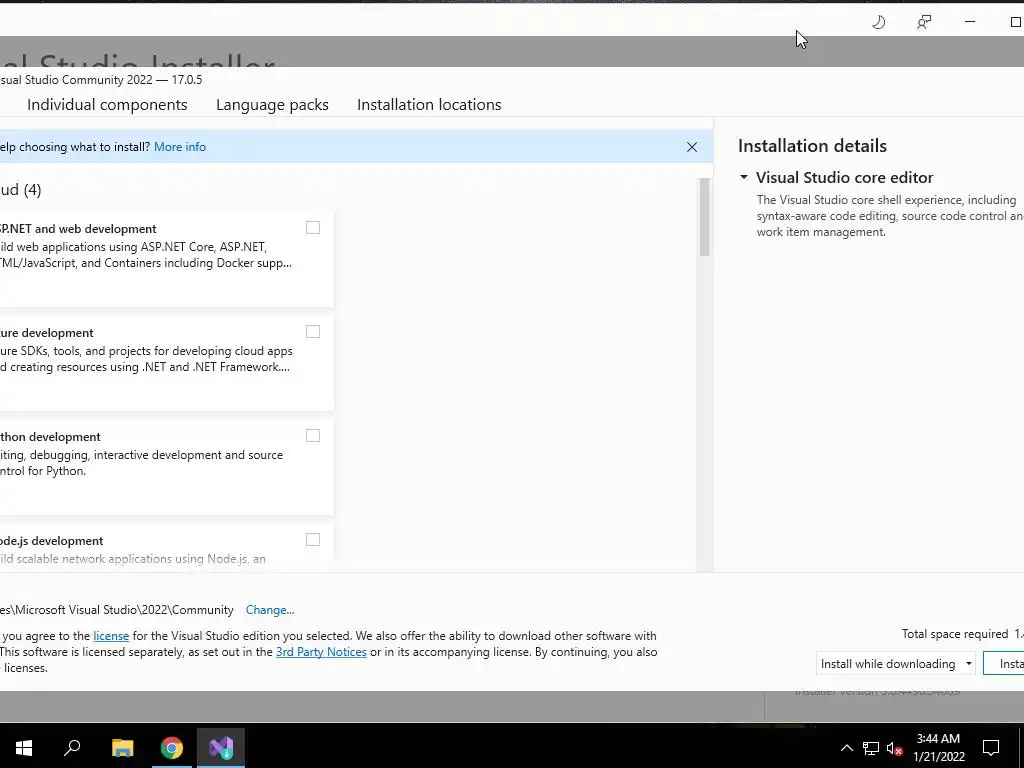Open Google Chrome from taskbar
Viewport: 1024px width, 768px height.
coord(172,748)
